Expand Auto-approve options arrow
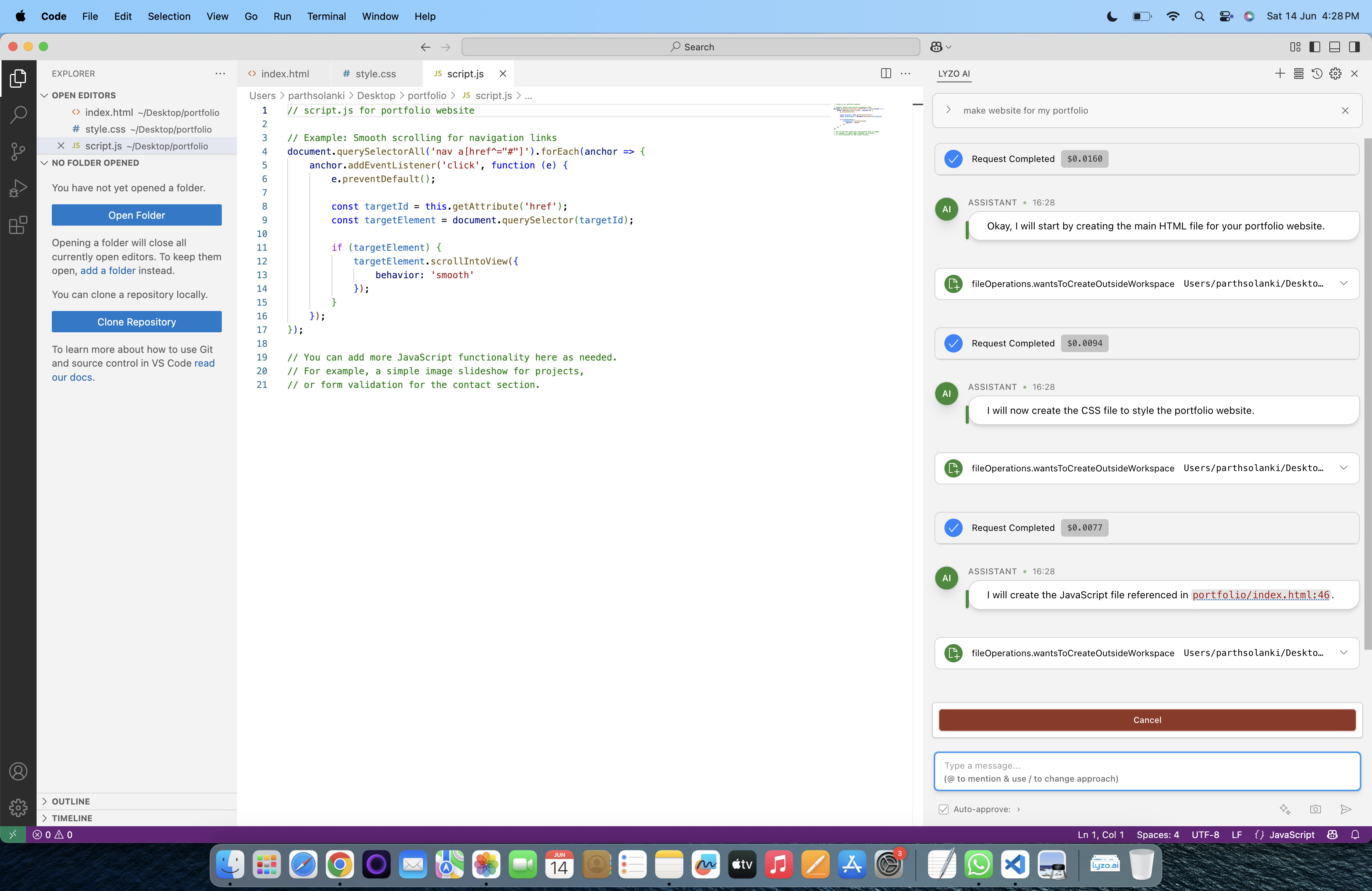1372x891 pixels. (x=1019, y=809)
